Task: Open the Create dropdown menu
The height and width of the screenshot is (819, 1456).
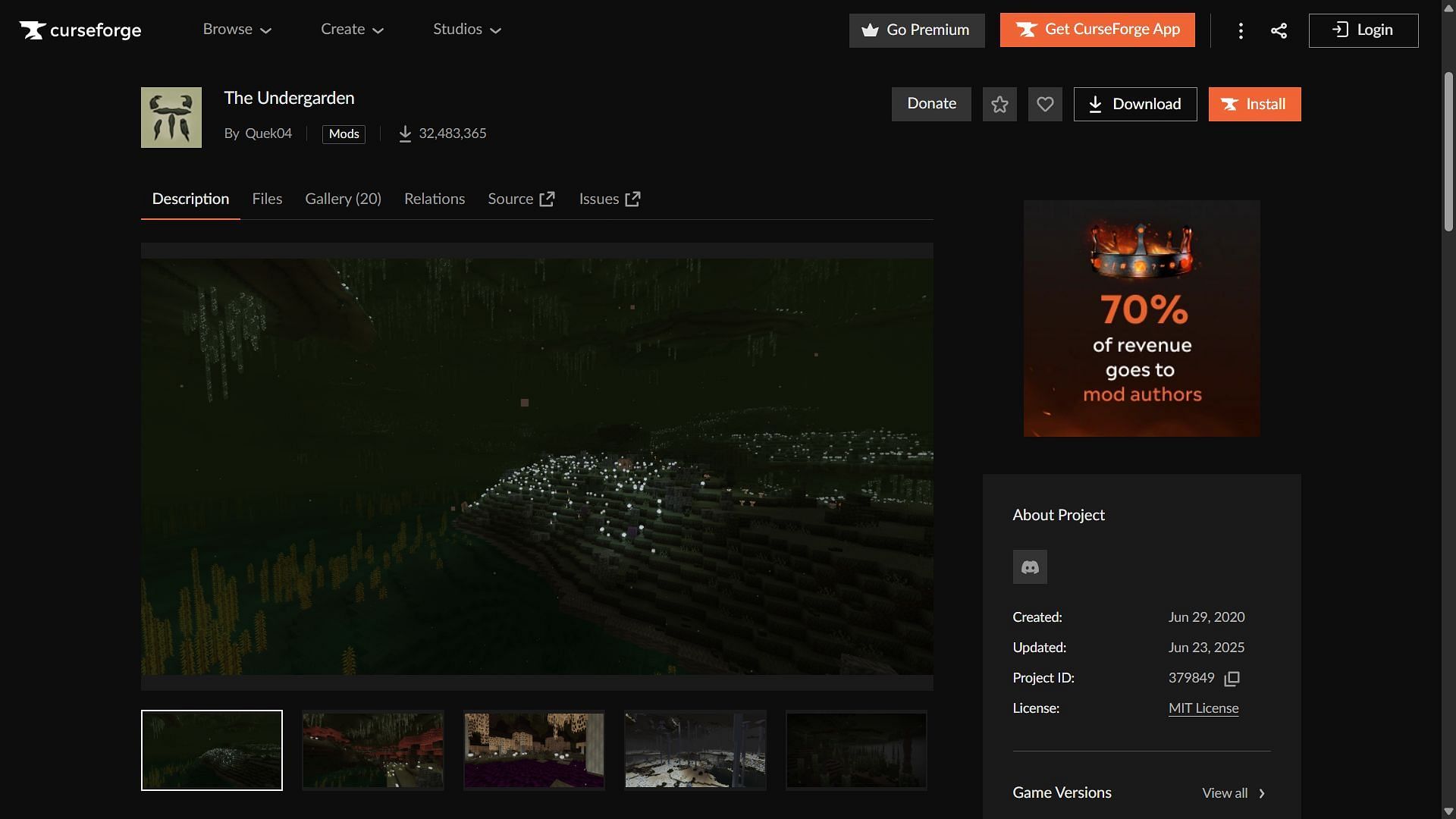Action: coord(352,30)
